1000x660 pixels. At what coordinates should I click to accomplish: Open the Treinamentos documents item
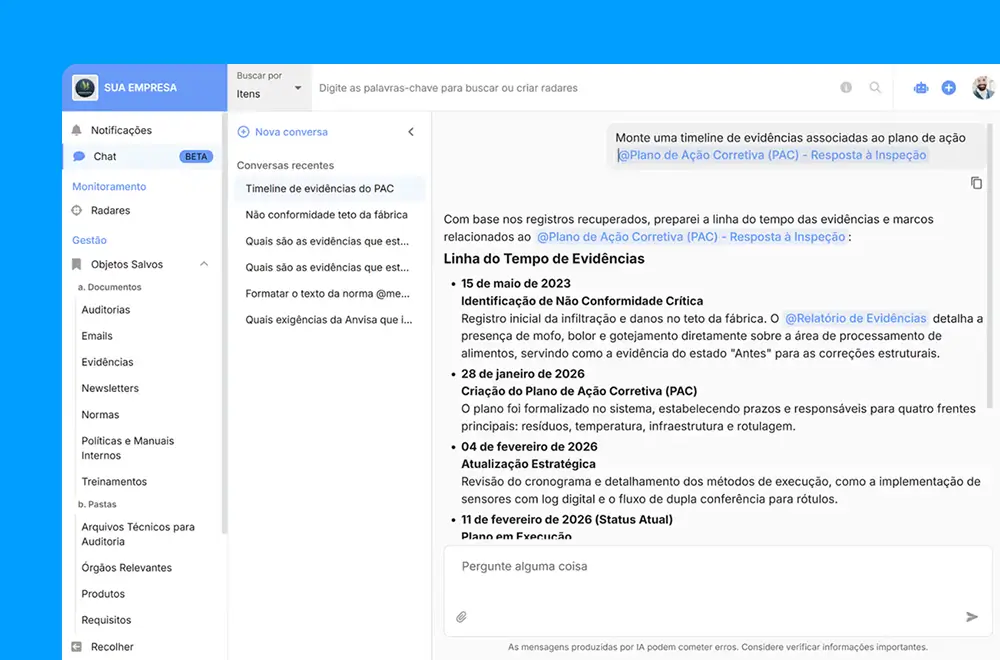tap(114, 481)
